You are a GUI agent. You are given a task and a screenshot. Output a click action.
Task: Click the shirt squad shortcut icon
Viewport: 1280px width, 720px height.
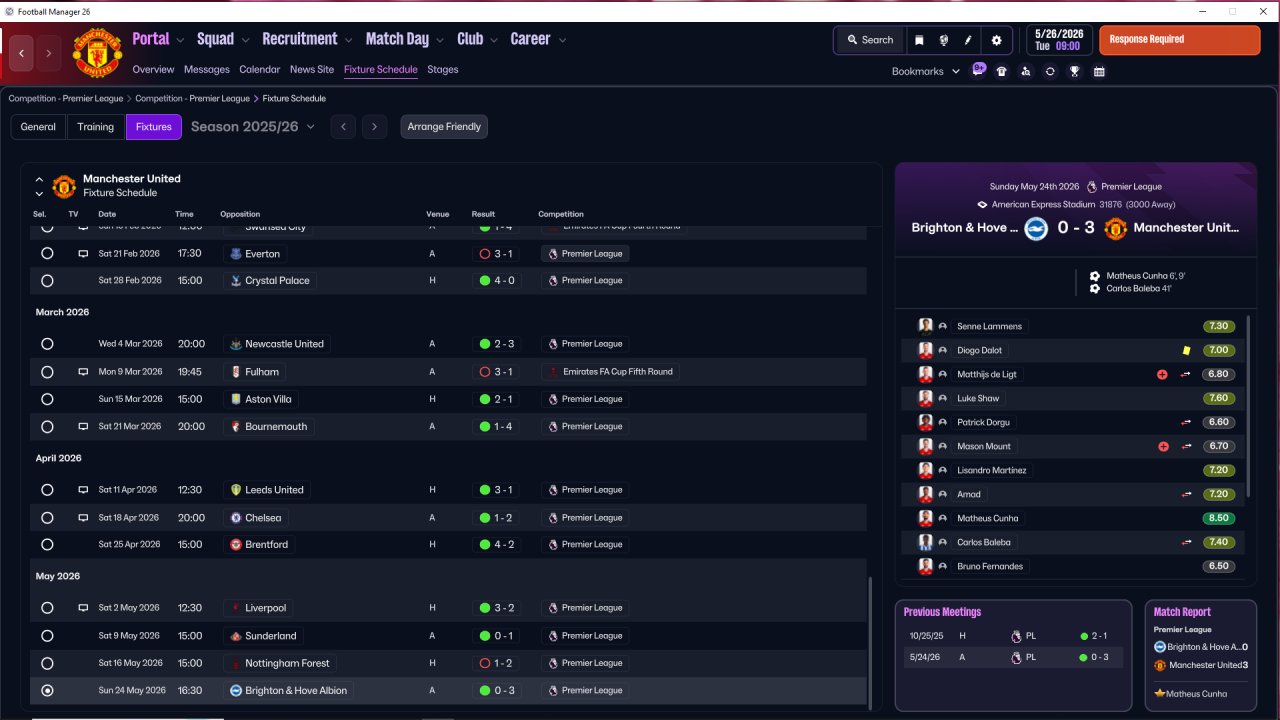tap(1002, 71)
